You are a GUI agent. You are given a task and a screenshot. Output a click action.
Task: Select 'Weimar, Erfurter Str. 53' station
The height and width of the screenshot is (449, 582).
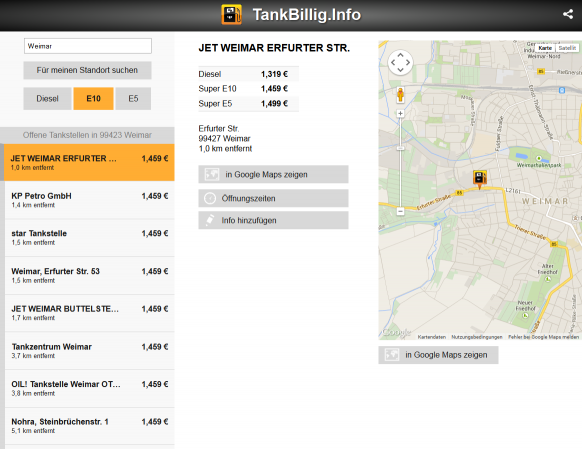click(x=89, y=275)
